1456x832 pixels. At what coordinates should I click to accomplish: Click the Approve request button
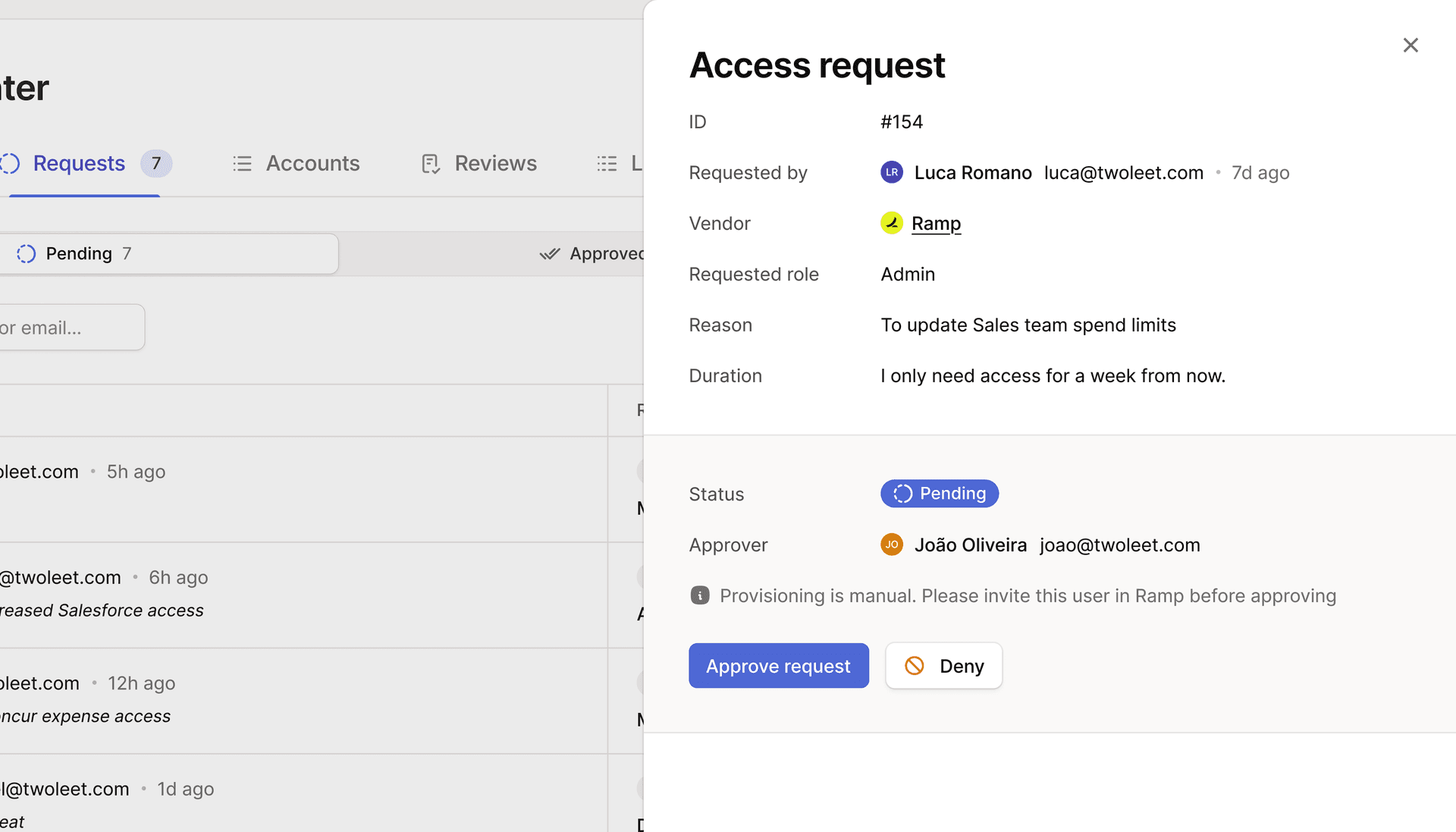[x=778, y=666]
